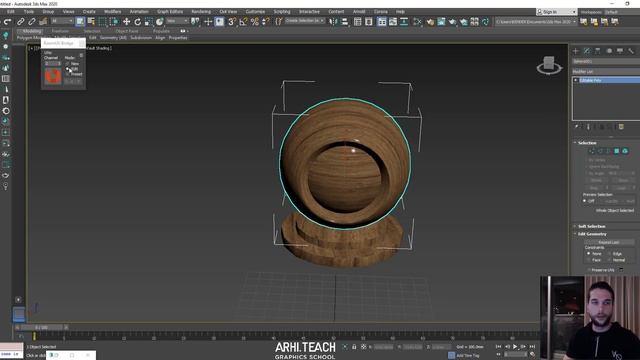Image resolution: width=640 pixels, height=360 pixels.
Task: Open the Corona menu
Action: pos(380,12)
